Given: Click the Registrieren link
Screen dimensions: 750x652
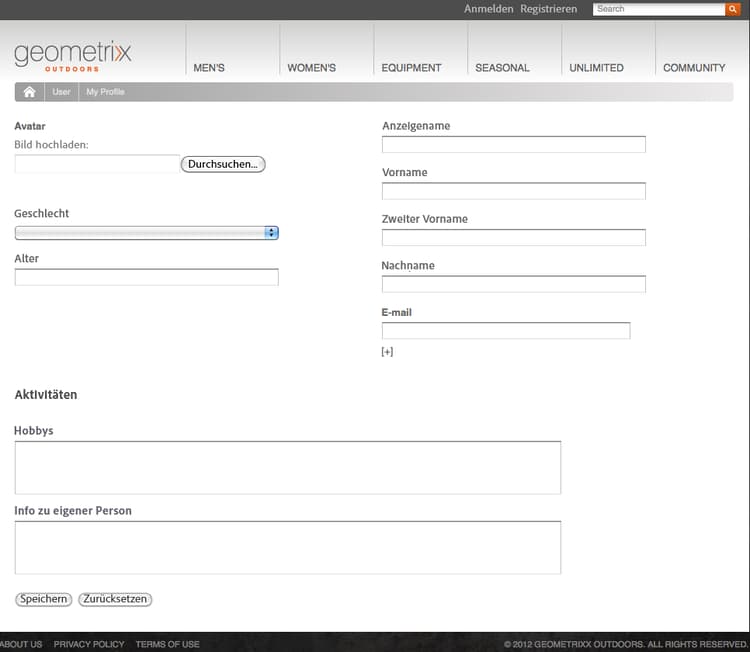Looking at the screenshot, I should click(x=549, y=9).
